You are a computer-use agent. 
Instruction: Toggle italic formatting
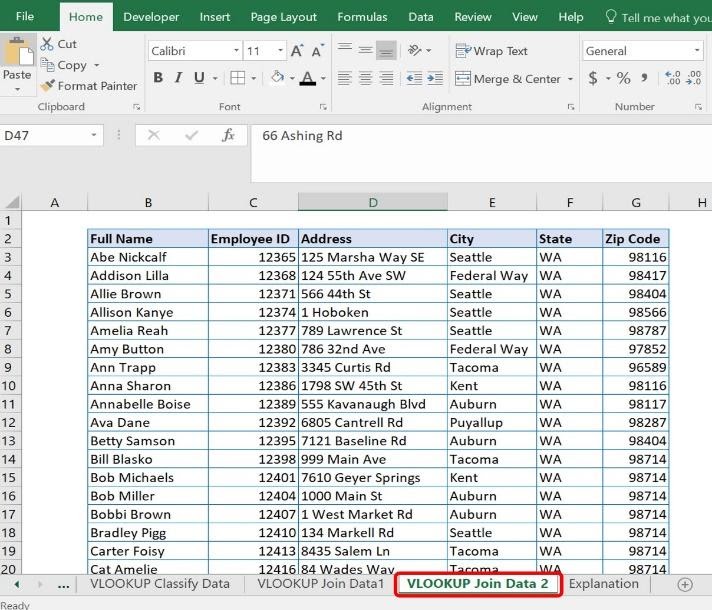[179, 78]
